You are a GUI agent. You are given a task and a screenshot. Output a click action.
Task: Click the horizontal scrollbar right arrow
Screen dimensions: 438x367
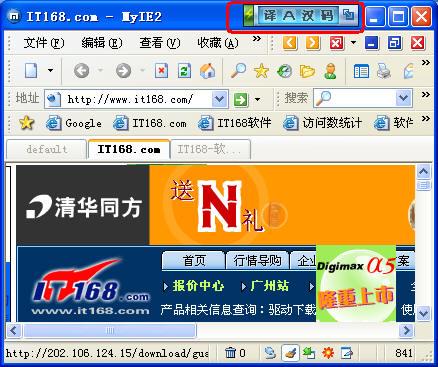[407, 331]
